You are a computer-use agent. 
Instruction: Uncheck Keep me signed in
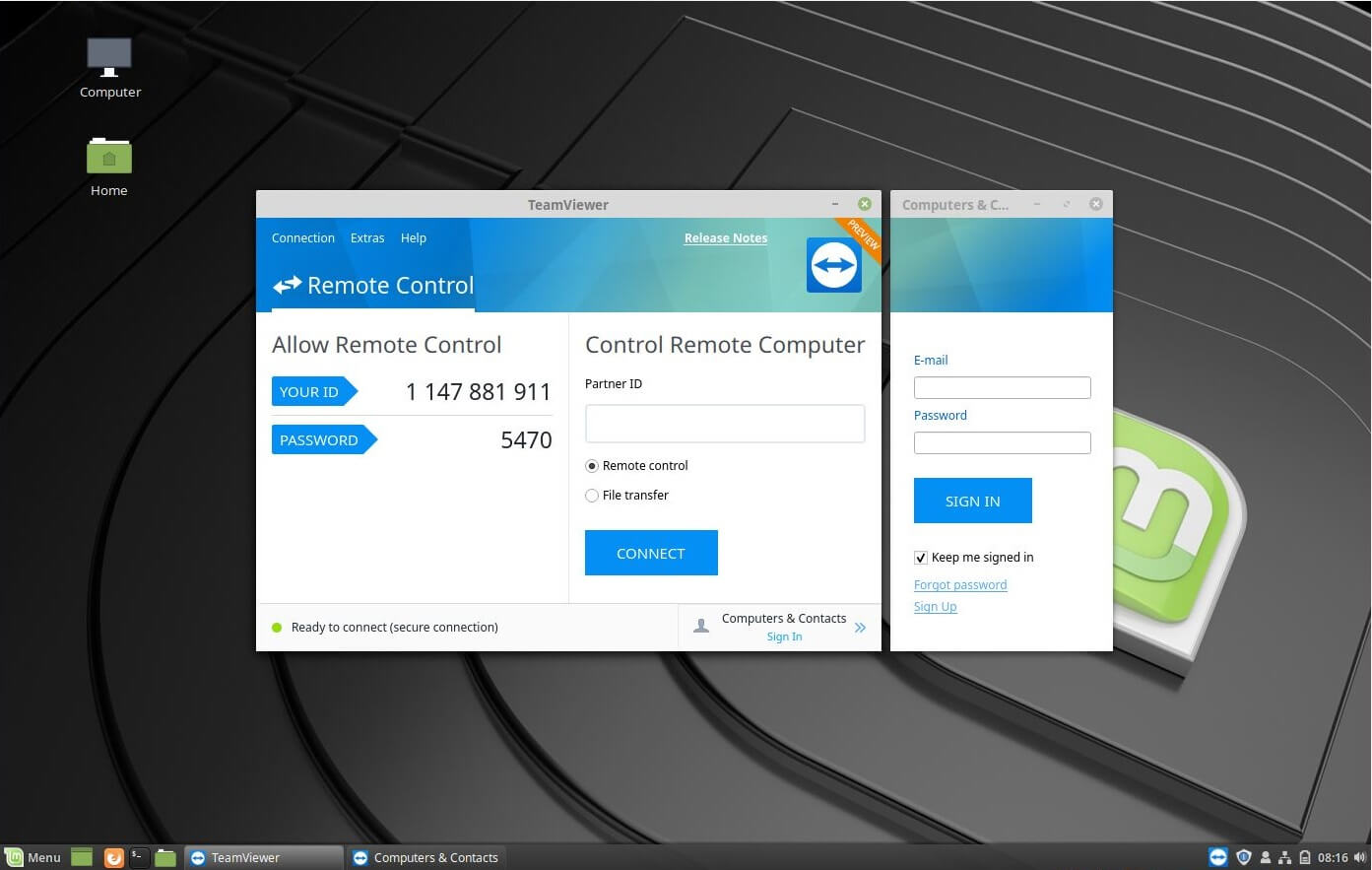tap(920, 557)
